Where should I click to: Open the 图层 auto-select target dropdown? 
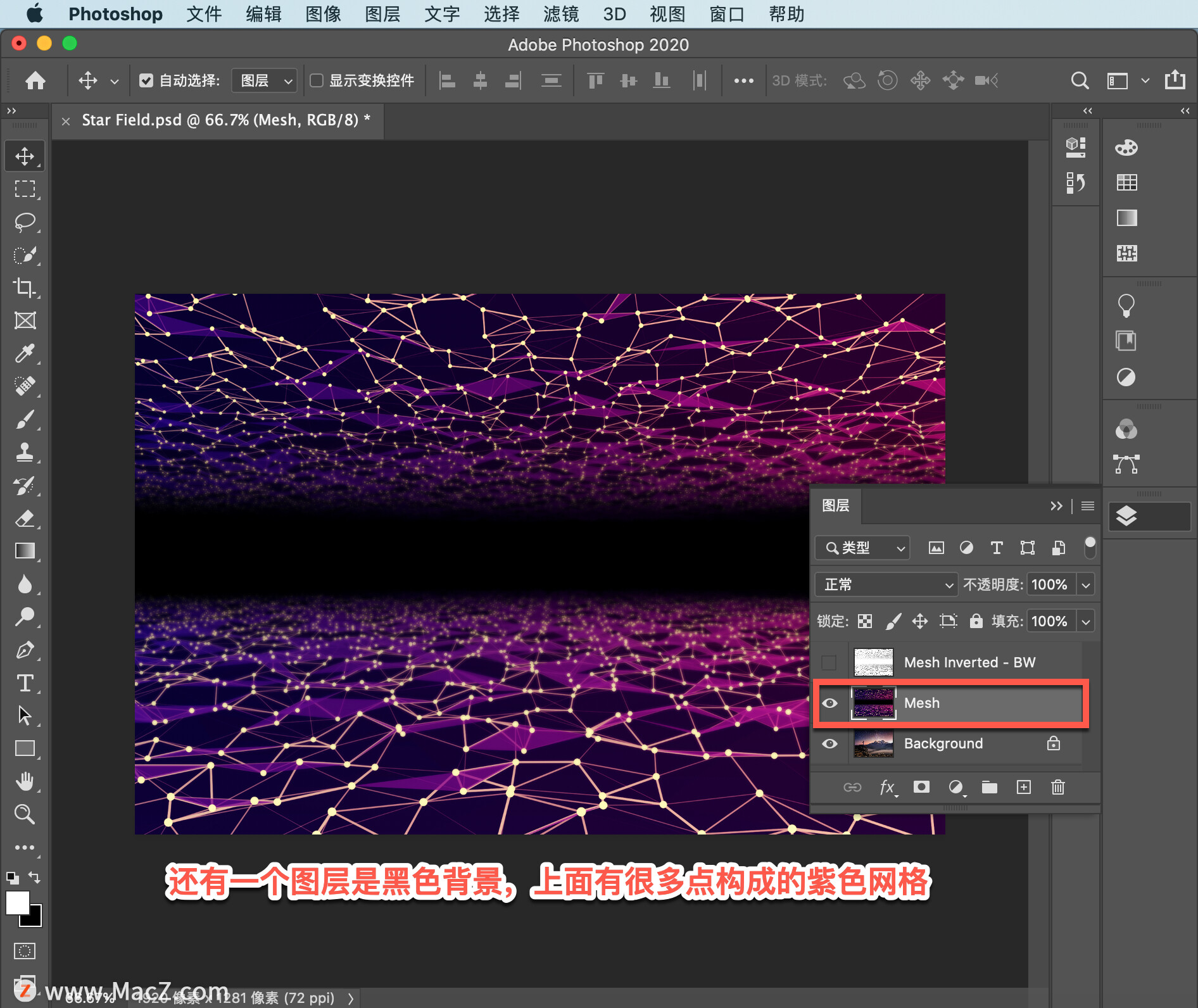point(264,80)
